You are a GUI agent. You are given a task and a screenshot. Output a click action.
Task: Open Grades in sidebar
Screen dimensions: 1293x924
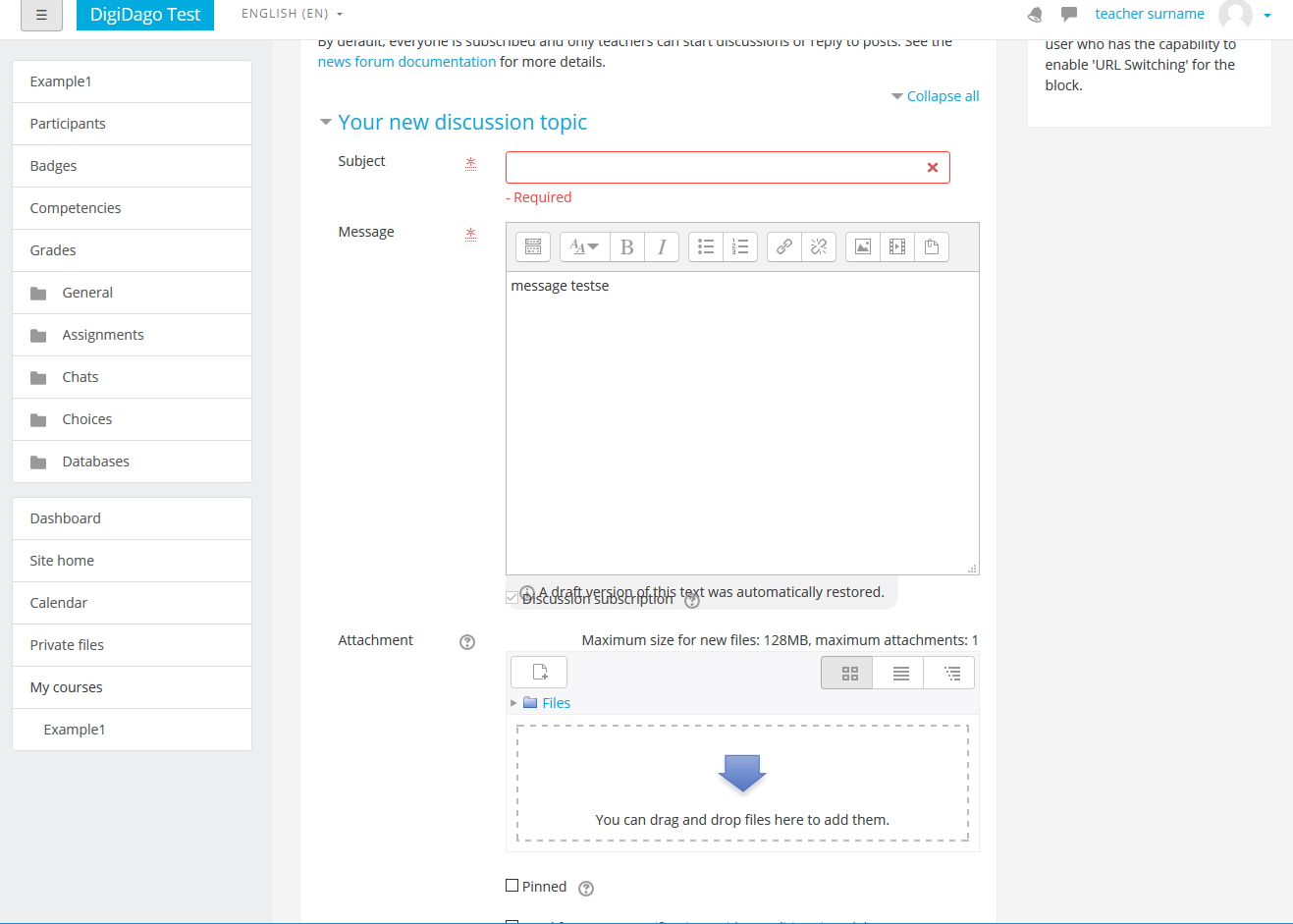click(132, 250)
